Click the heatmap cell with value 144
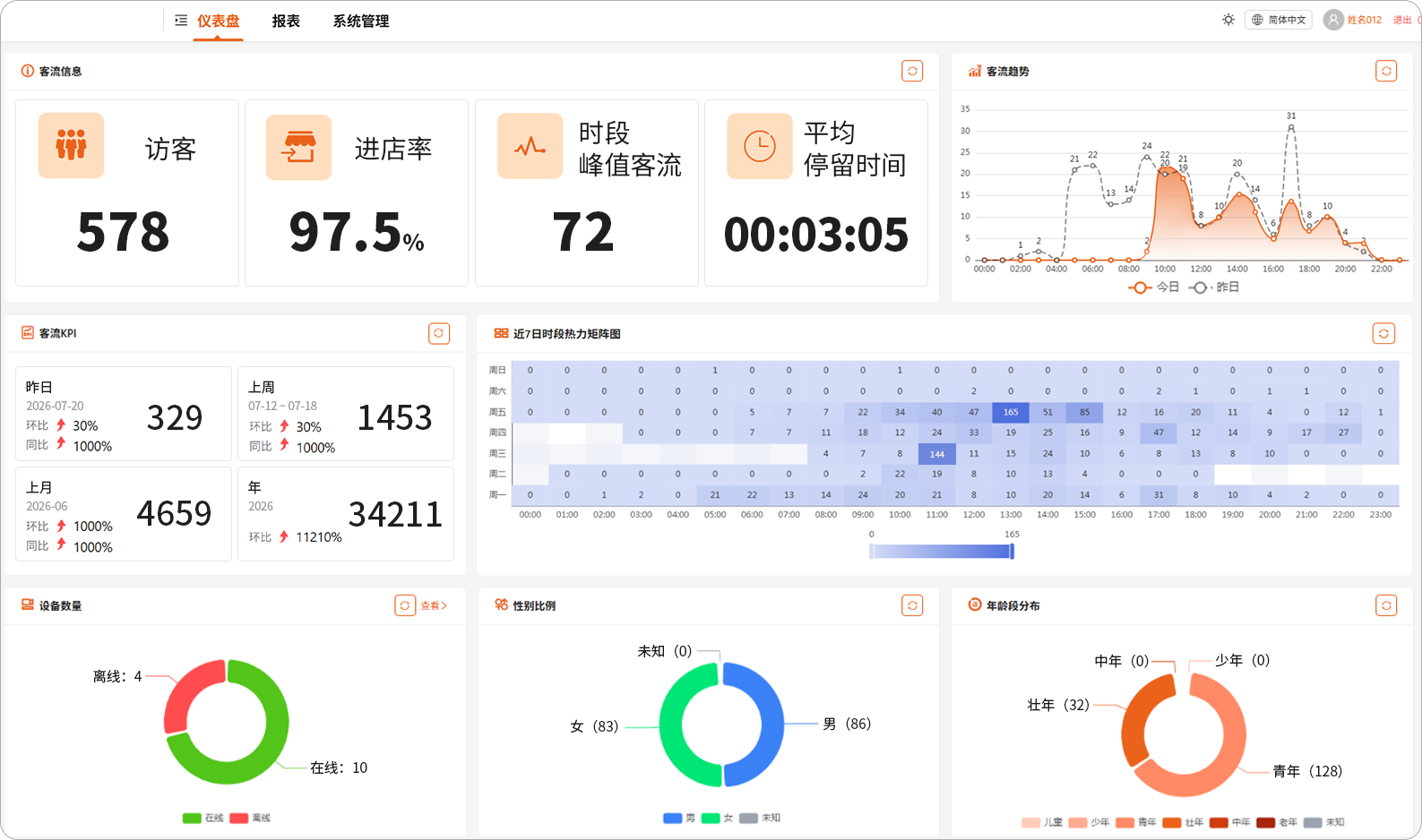The height and width of the screenshot is (840, 1422). [937, 454]
